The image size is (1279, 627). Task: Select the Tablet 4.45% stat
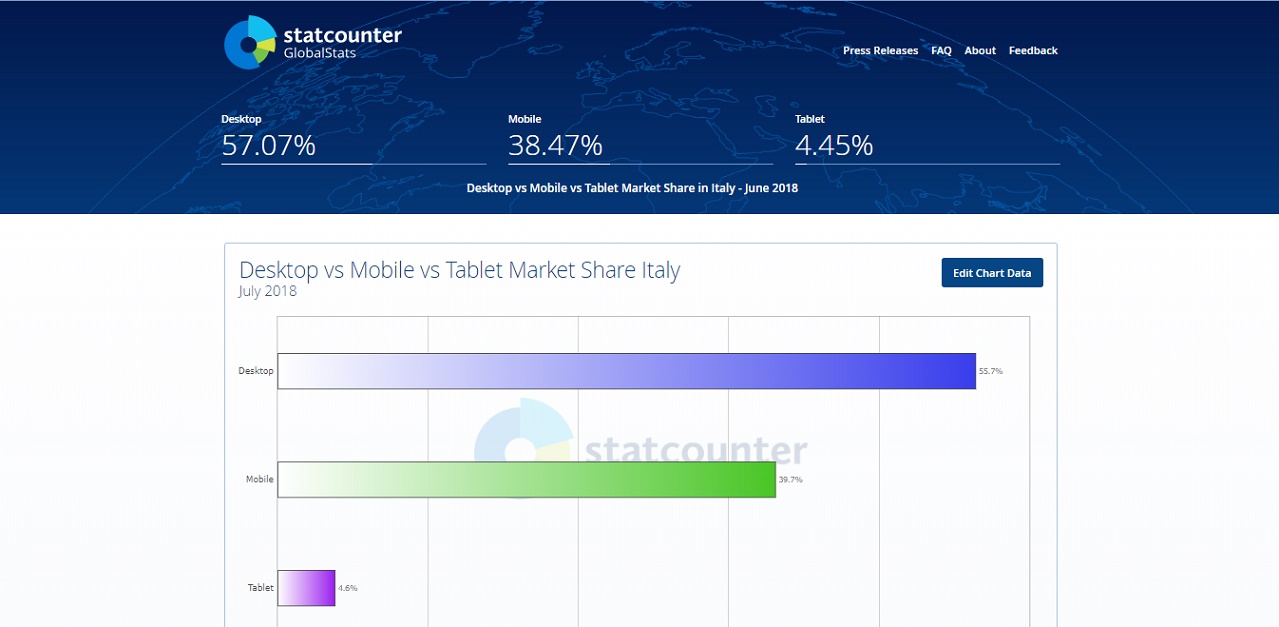[x=927, y=138]
